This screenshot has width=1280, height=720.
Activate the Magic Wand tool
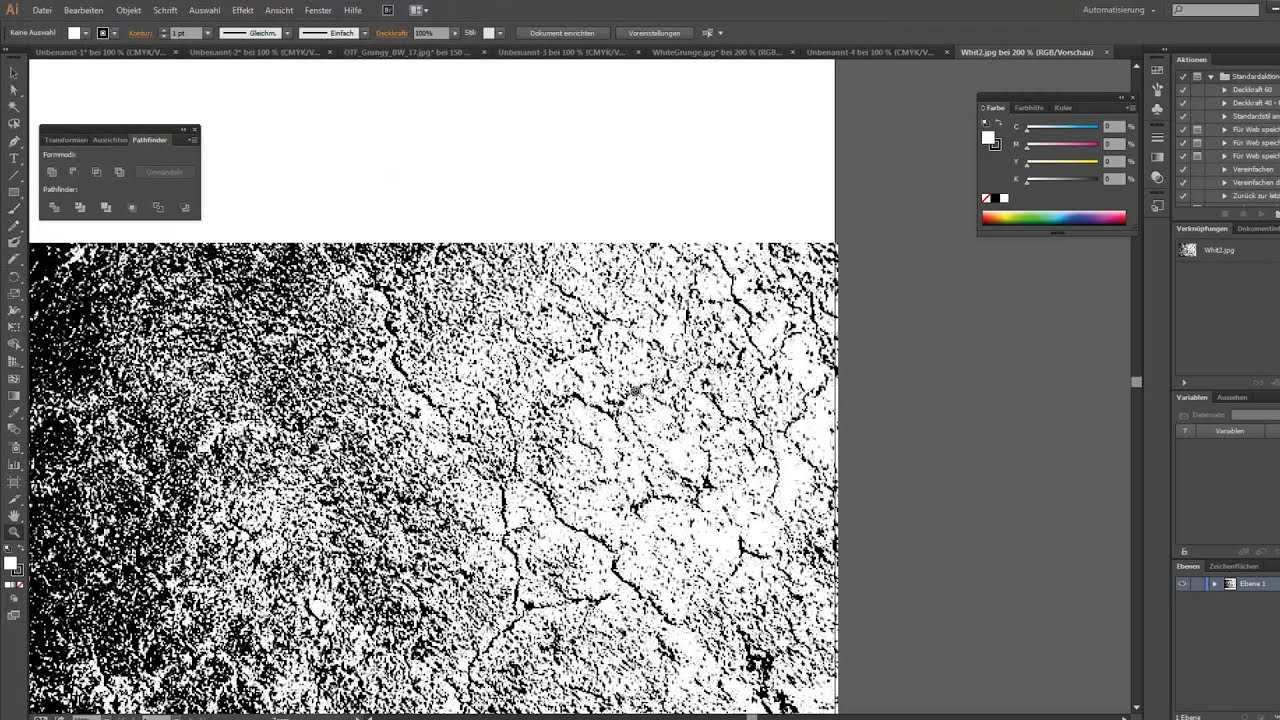[x=14, y=107]
